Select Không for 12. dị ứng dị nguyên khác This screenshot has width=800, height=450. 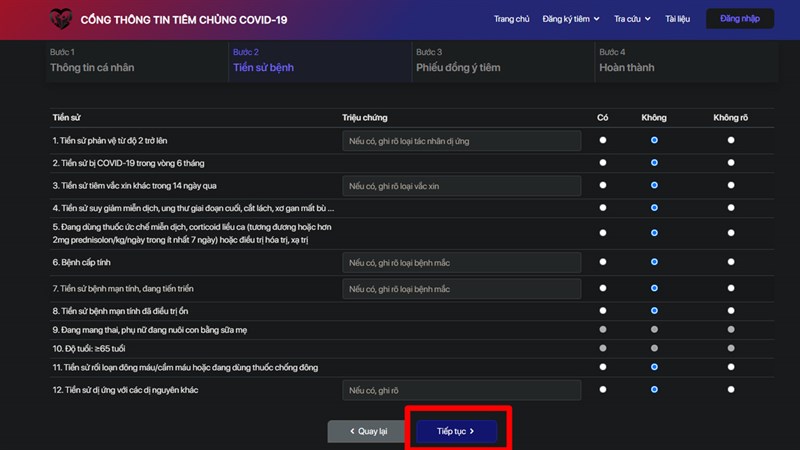click(x=654, y=390)
